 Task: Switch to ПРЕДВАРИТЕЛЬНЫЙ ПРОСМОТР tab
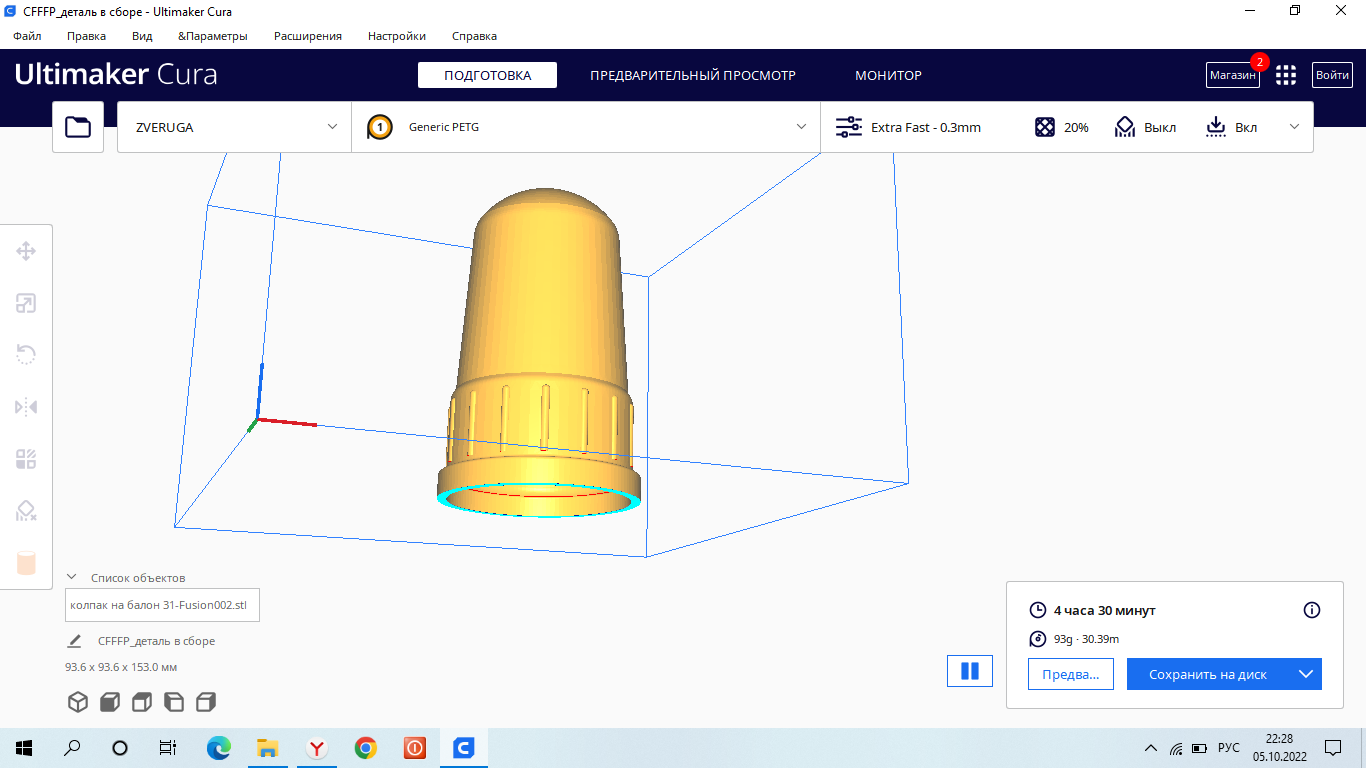coord(692,75)
